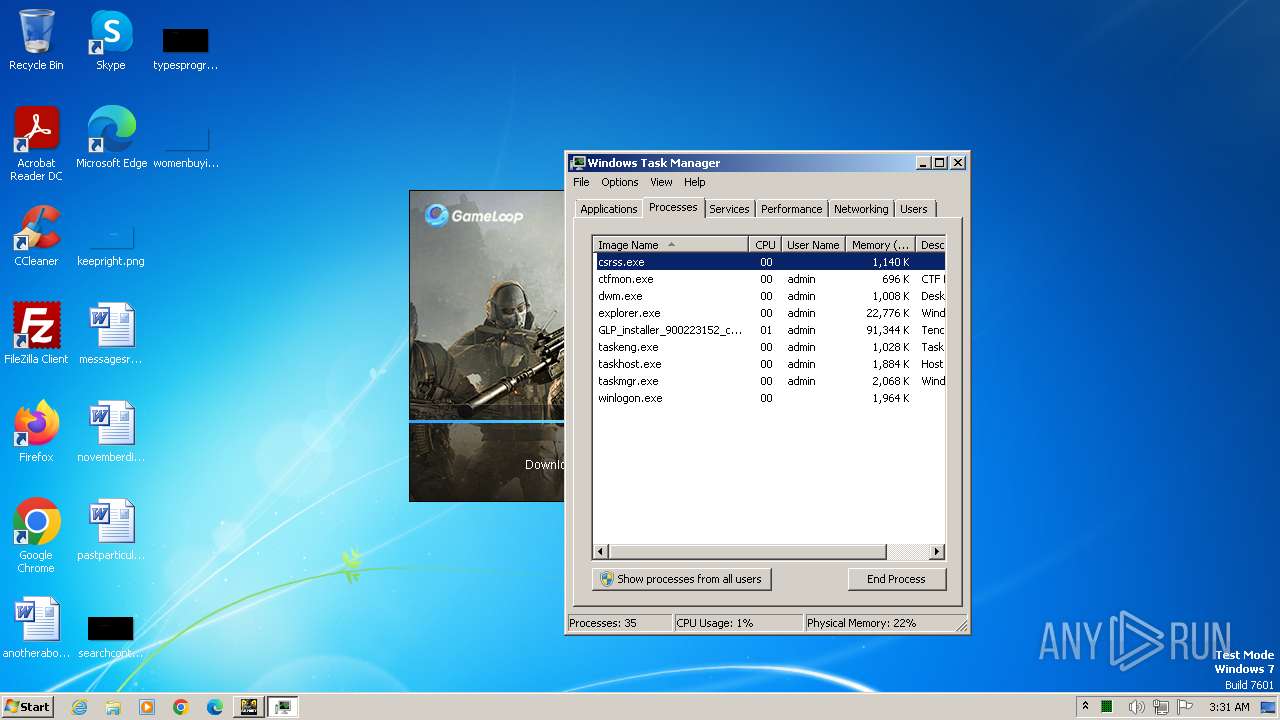Switch to GameLoop installer taskbar button
1280x720 pixels.
[248, 707]
